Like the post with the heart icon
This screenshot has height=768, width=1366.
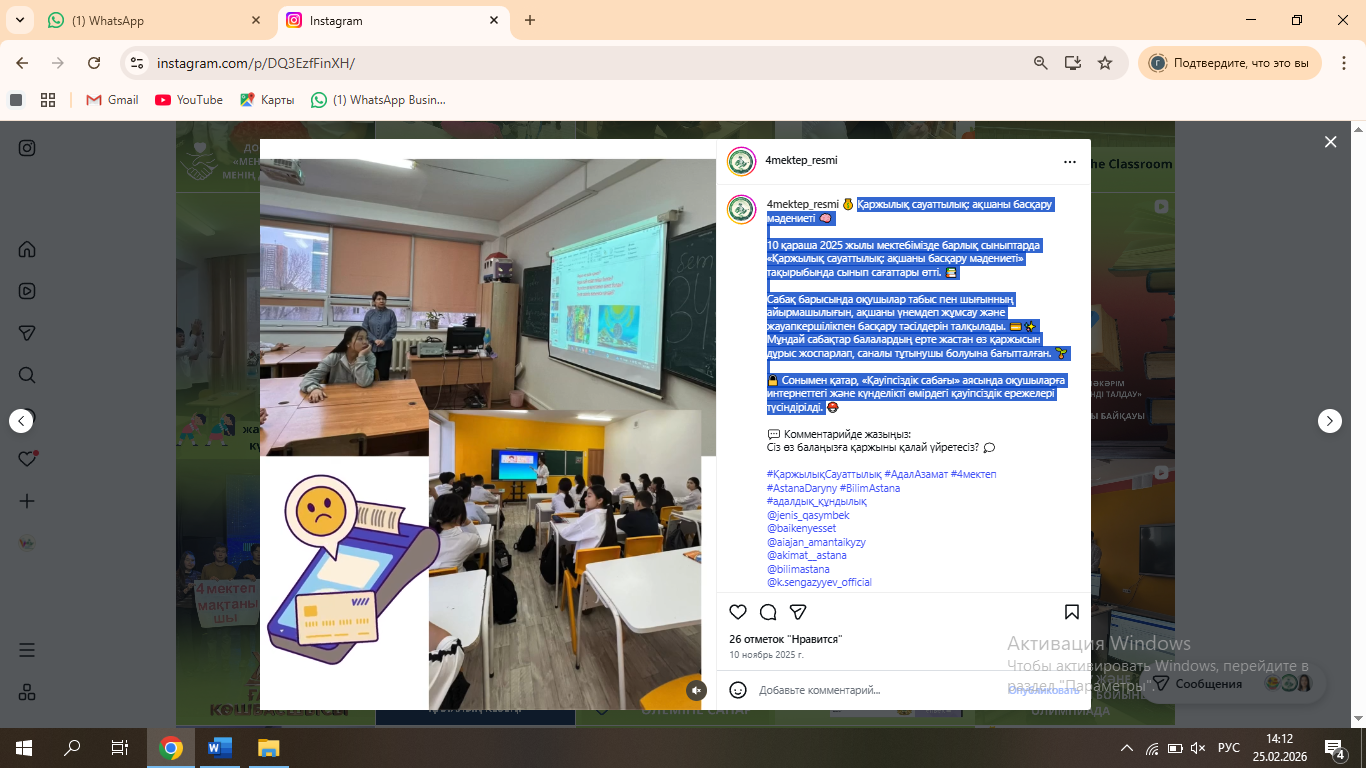coord(738,612)
